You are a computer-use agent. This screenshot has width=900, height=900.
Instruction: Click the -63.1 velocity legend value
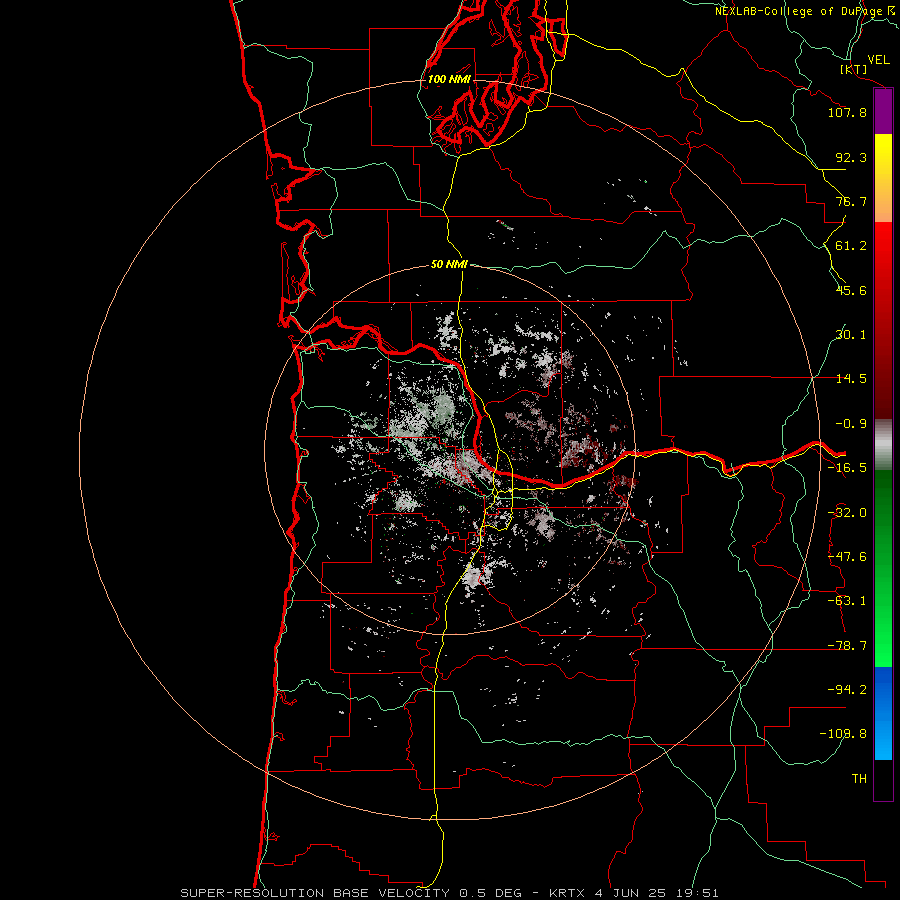tap(847, 601)
